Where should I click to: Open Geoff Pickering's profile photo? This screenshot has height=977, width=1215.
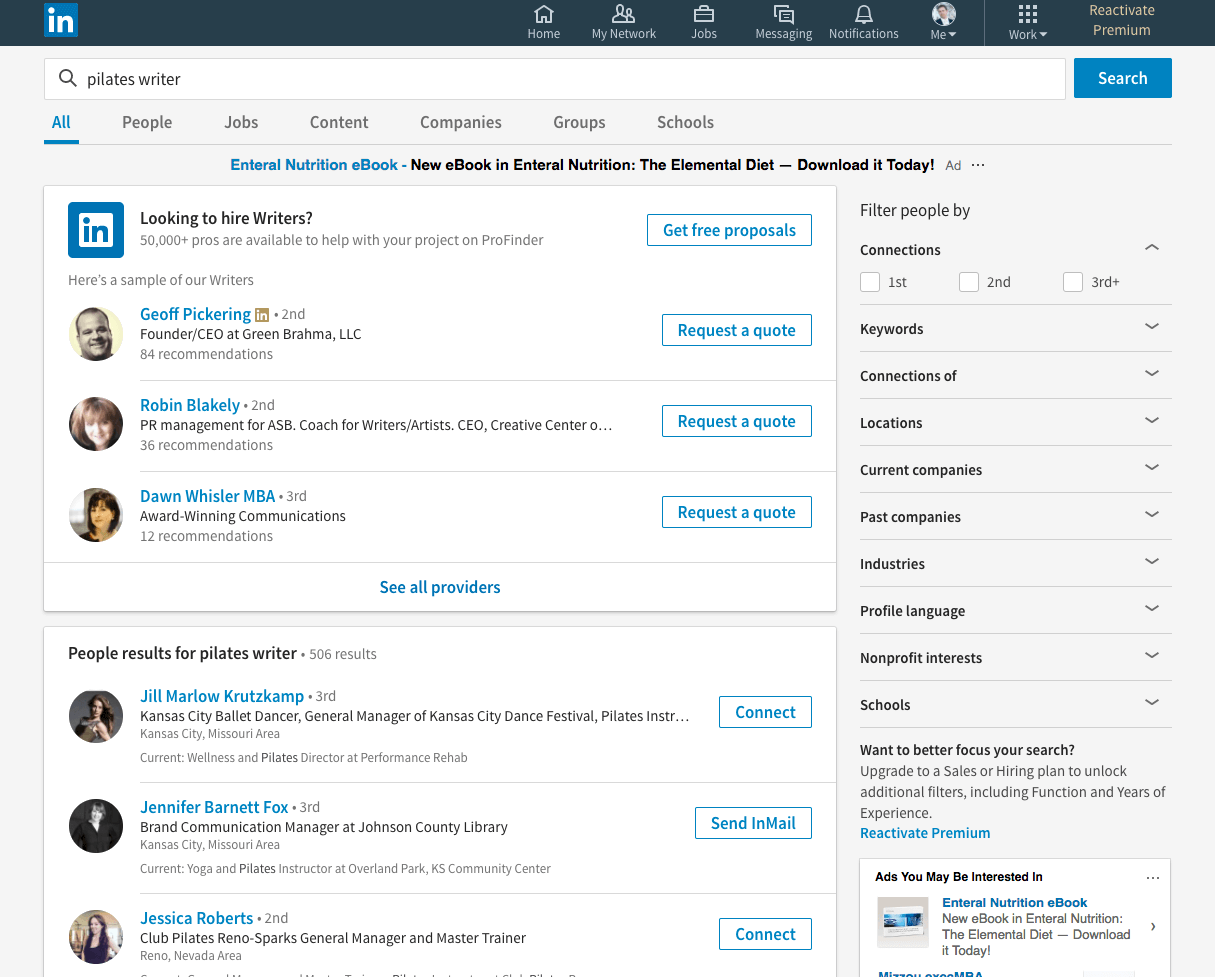point(96,334)
